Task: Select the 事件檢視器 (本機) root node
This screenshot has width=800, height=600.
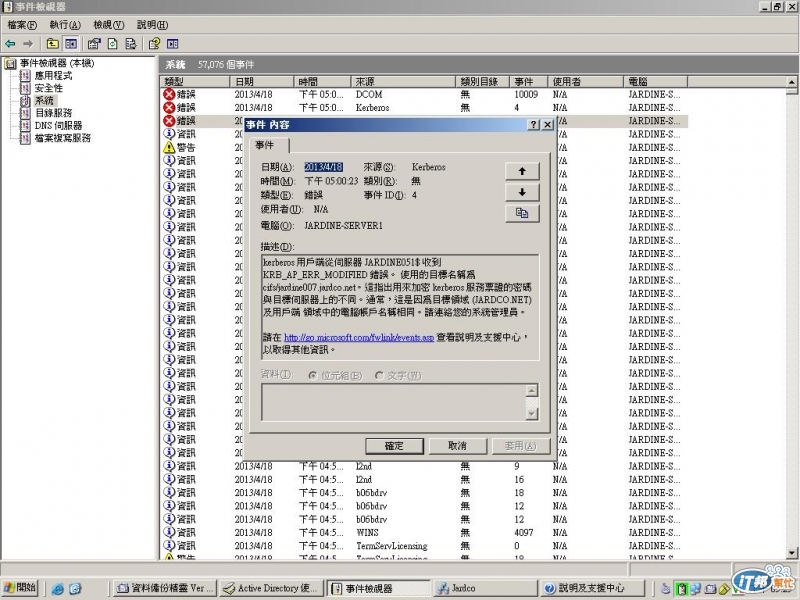Action: 57,63
